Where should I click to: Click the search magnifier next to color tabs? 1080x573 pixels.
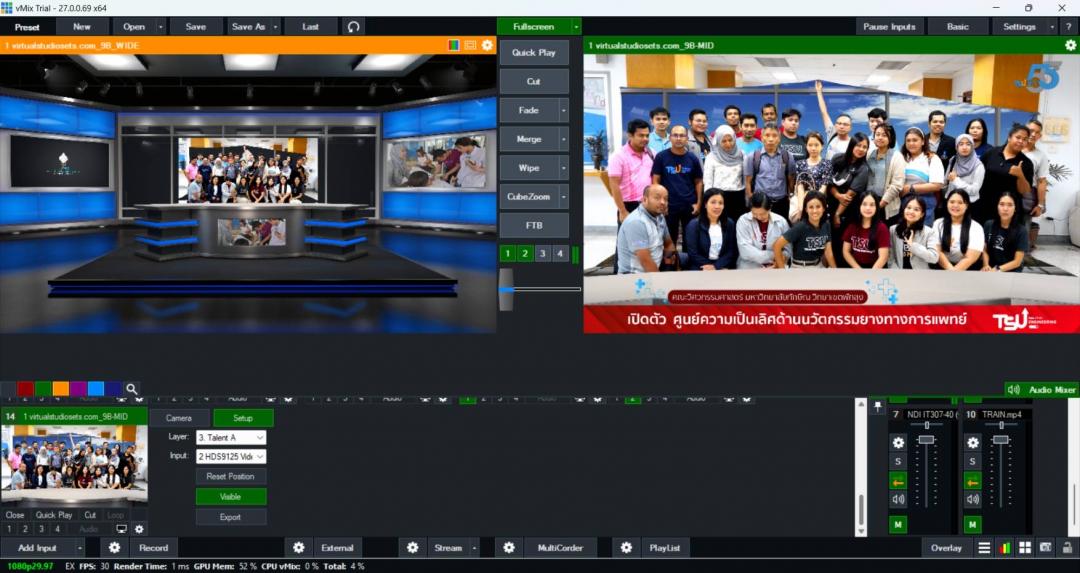click(132, 389)
